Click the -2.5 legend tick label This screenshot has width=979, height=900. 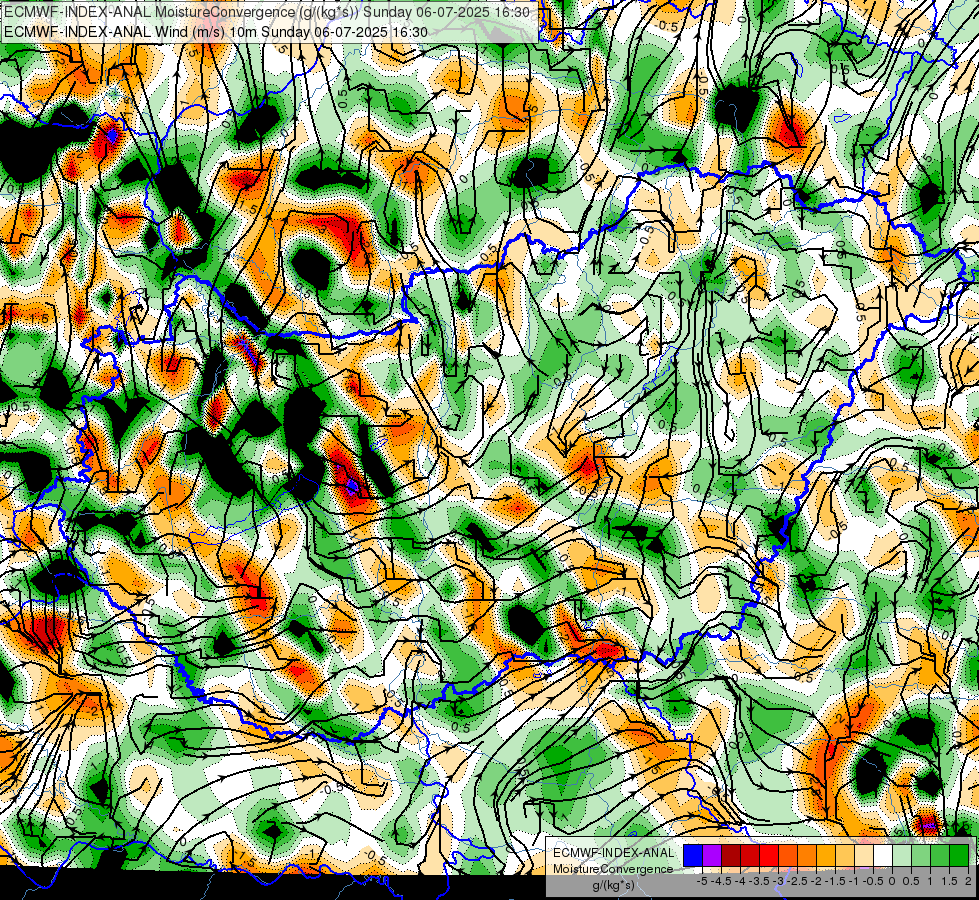point(797,881)
